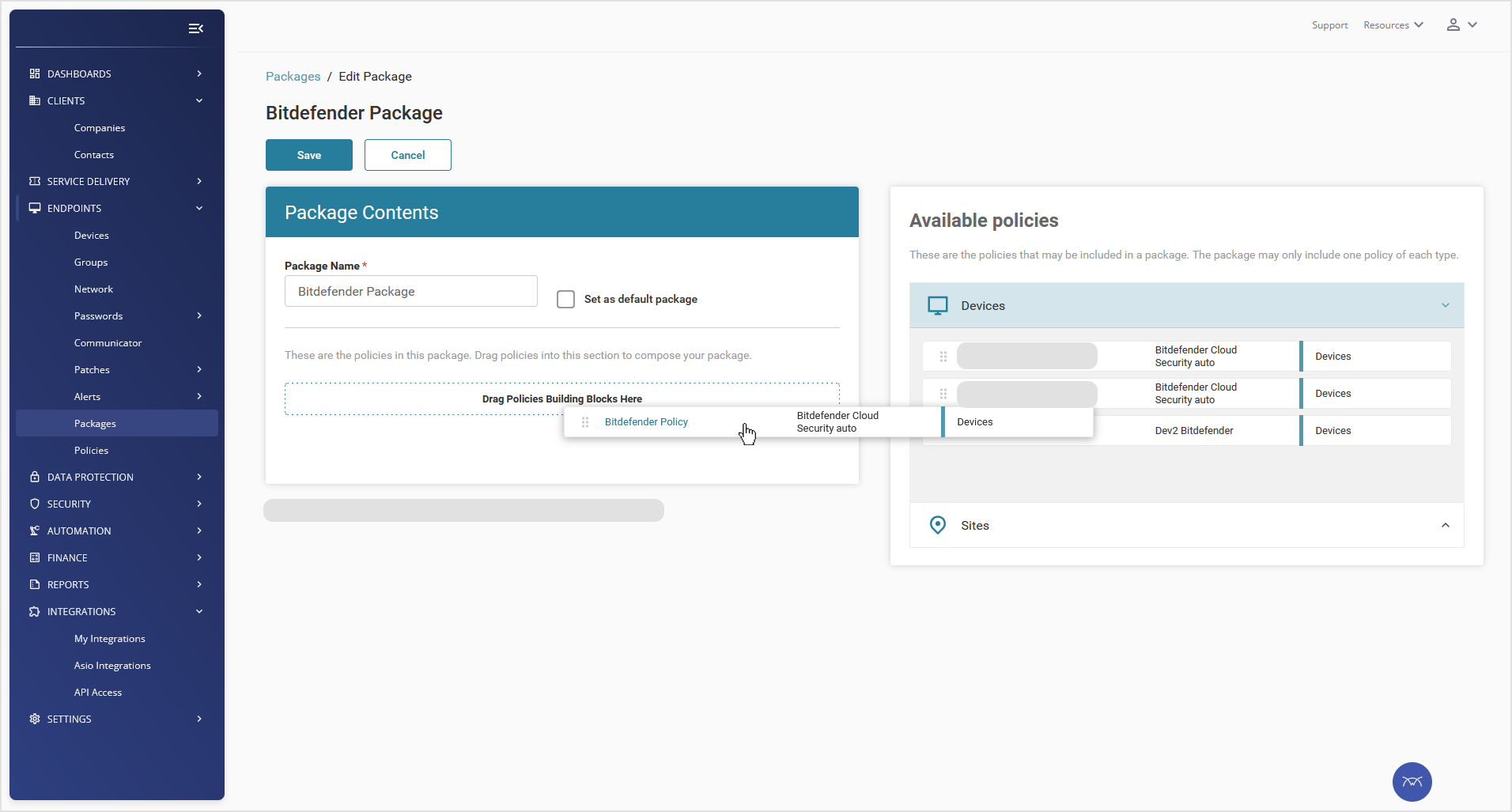Collapse the navigation sidebar
Screen dimensions: 1512x812
[x=195, y=28]
